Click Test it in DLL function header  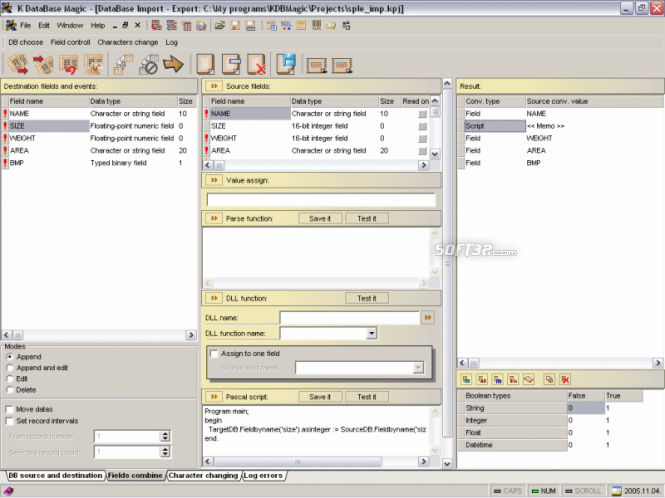367,298
